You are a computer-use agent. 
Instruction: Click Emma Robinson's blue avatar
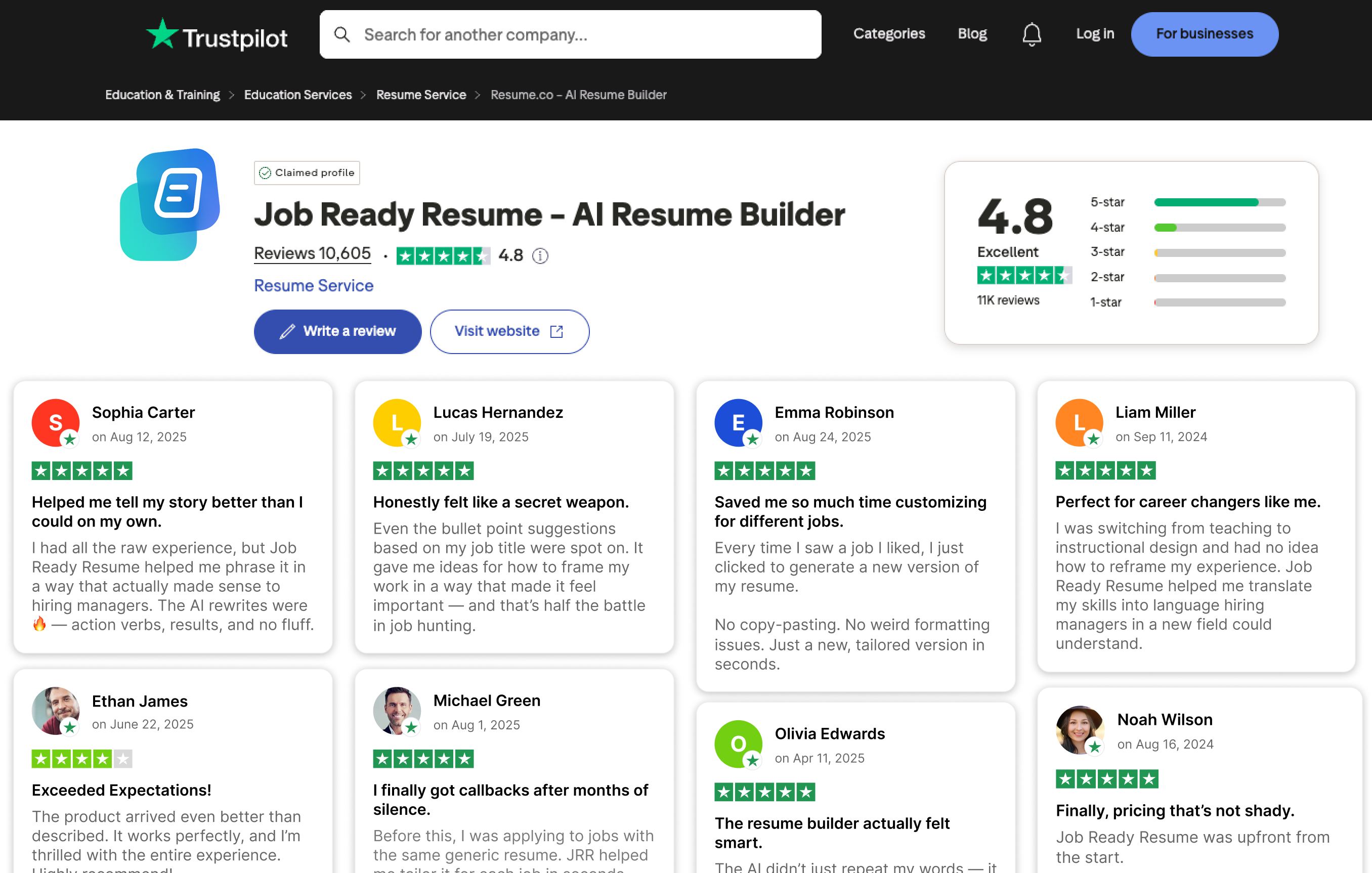click(739, 422)
